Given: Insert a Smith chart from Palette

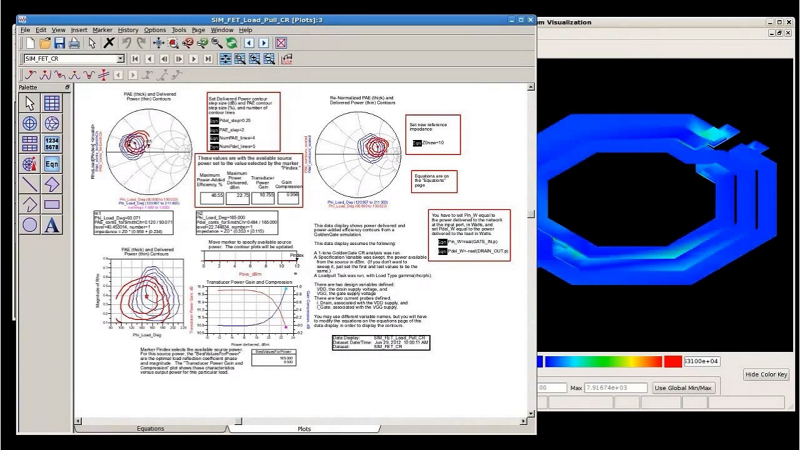Looking at the screenshot, I should (52, 123).
